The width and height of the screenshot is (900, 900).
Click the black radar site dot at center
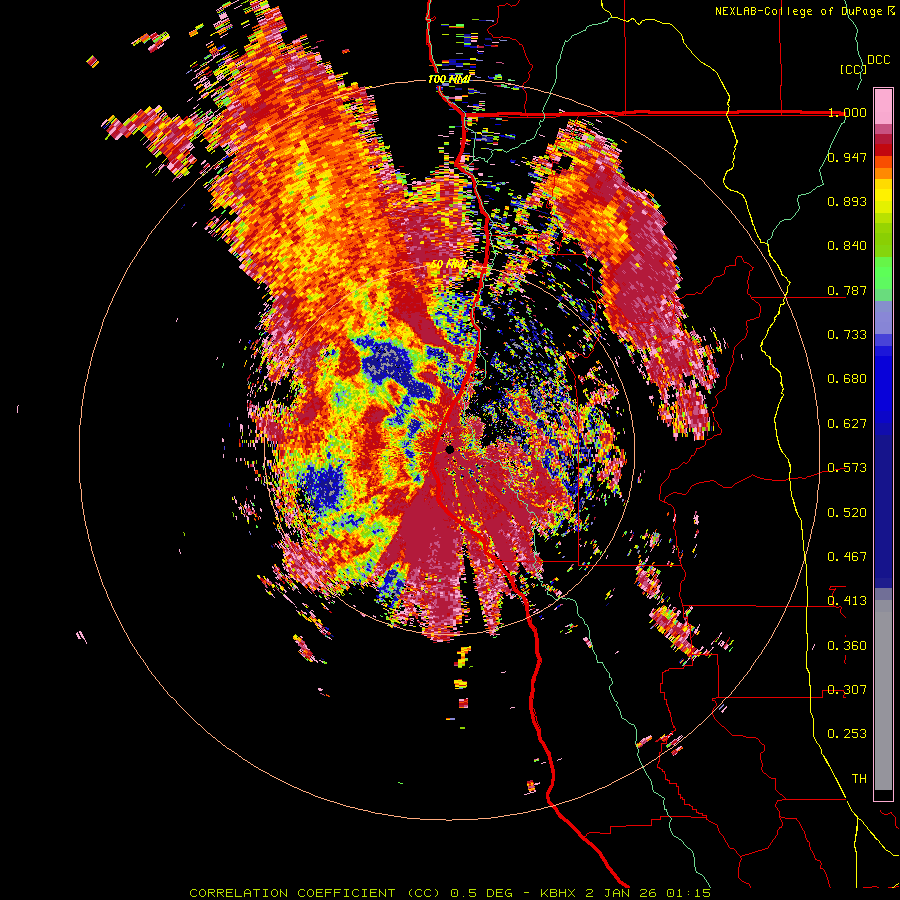[x=450, y=449]
